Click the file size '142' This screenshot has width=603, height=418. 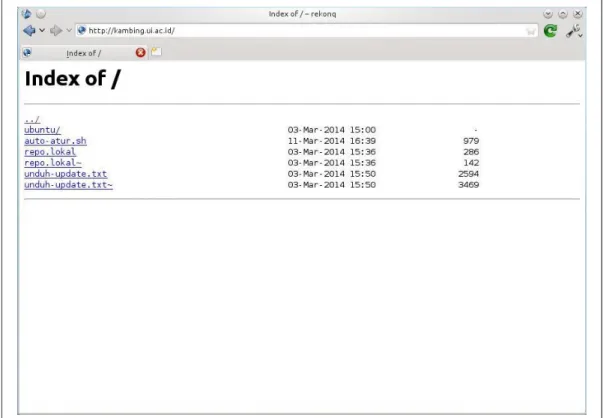pos(471,163)
